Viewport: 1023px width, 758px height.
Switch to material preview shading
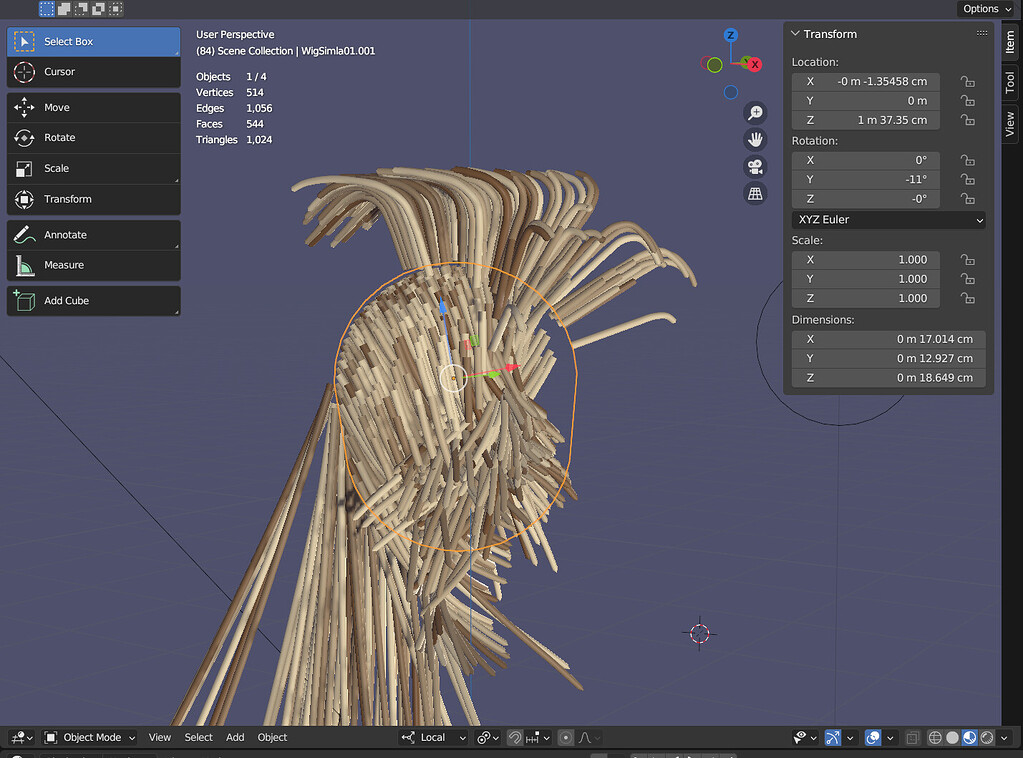(x=970, y=737)
